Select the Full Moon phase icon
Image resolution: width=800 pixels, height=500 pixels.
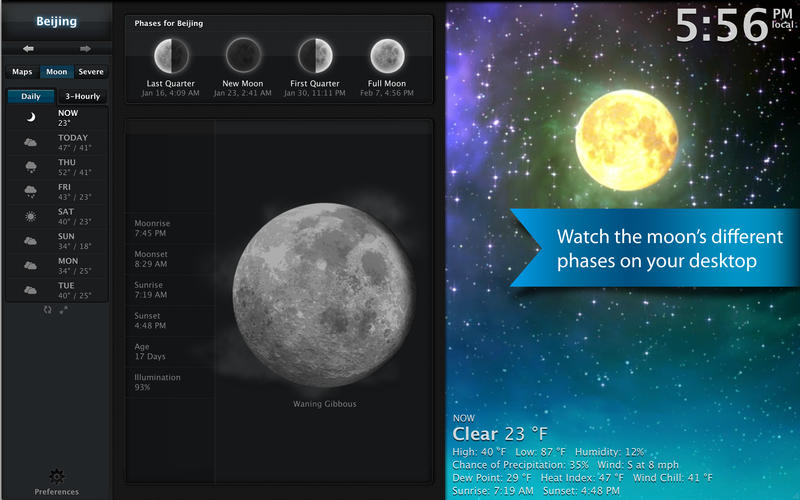387,55
